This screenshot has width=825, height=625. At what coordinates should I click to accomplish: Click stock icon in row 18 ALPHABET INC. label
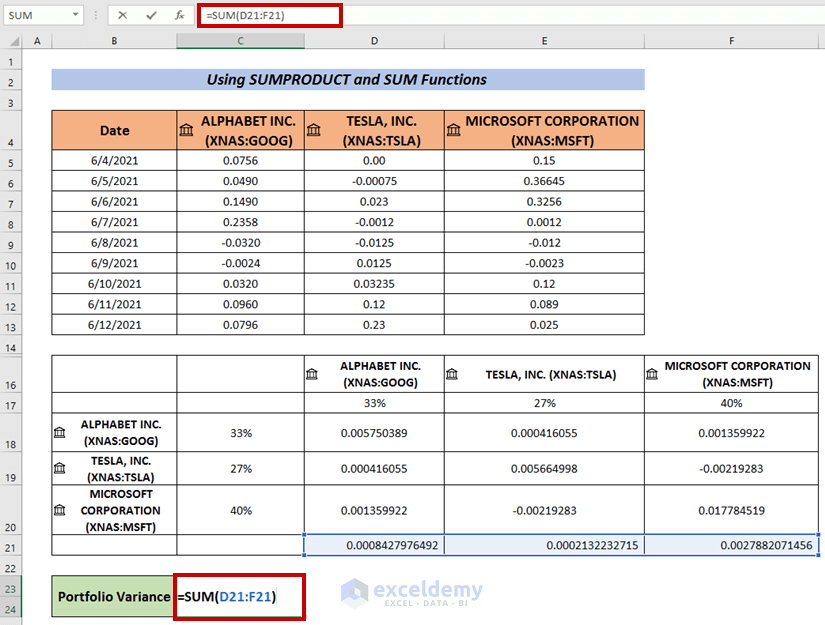pos(59,432)
